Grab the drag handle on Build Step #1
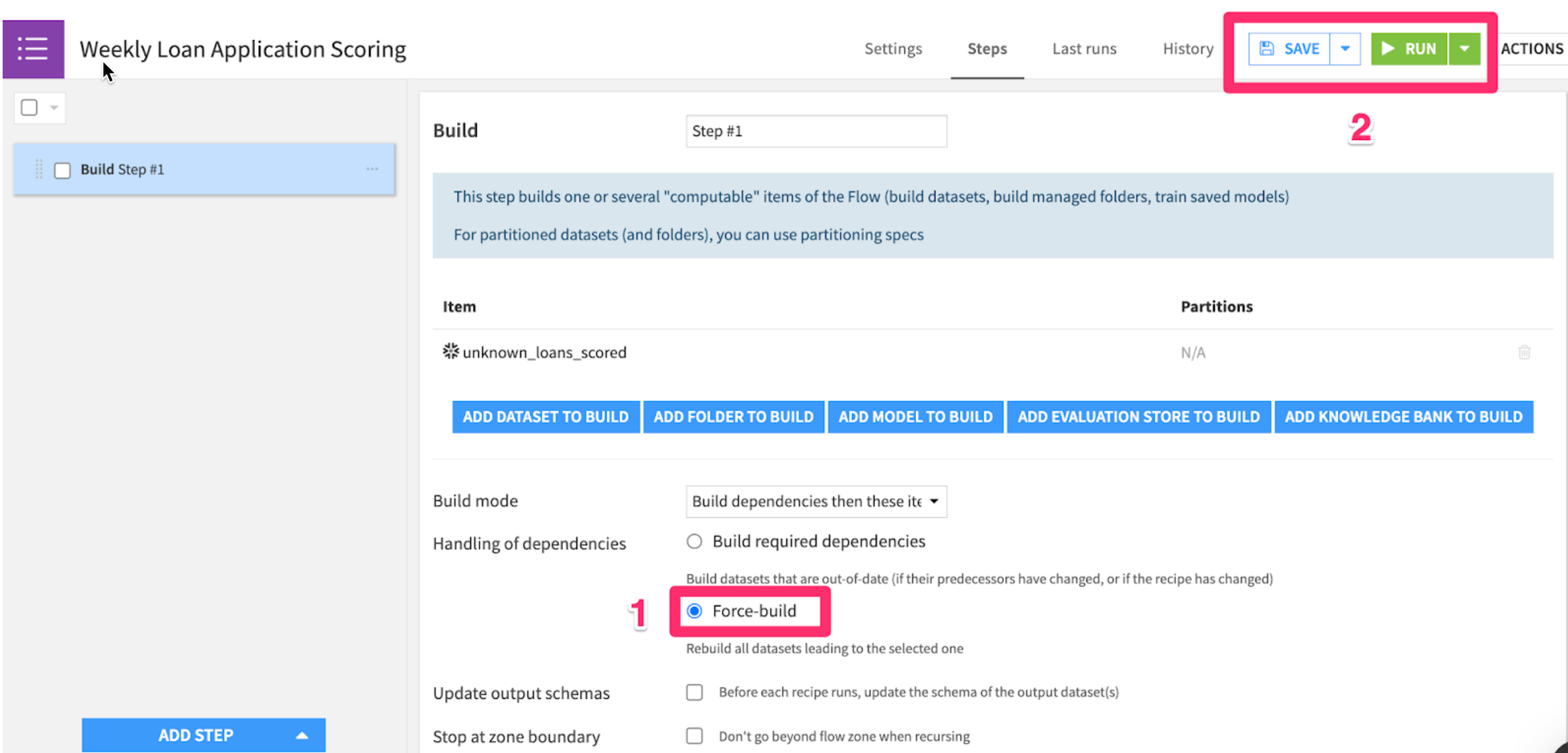 coord(39,169)
